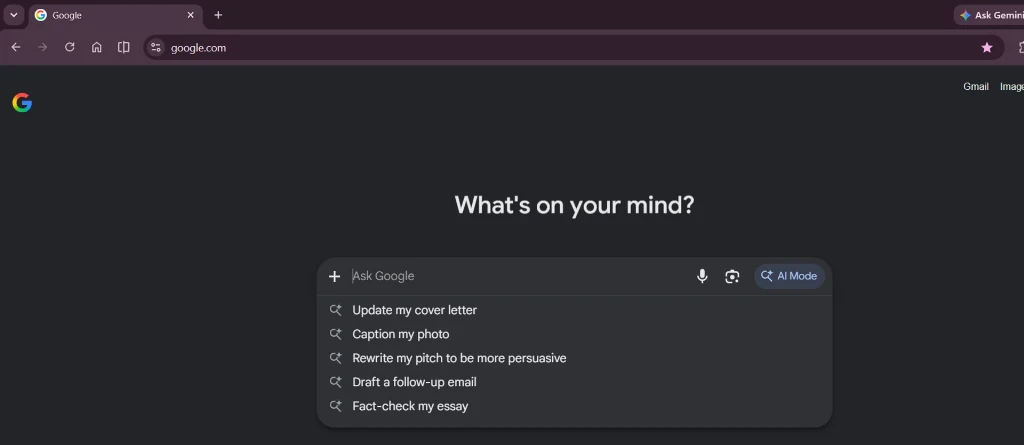Click the Google G logo
The width and height of the screenshot is (1024, 445).
22,103
